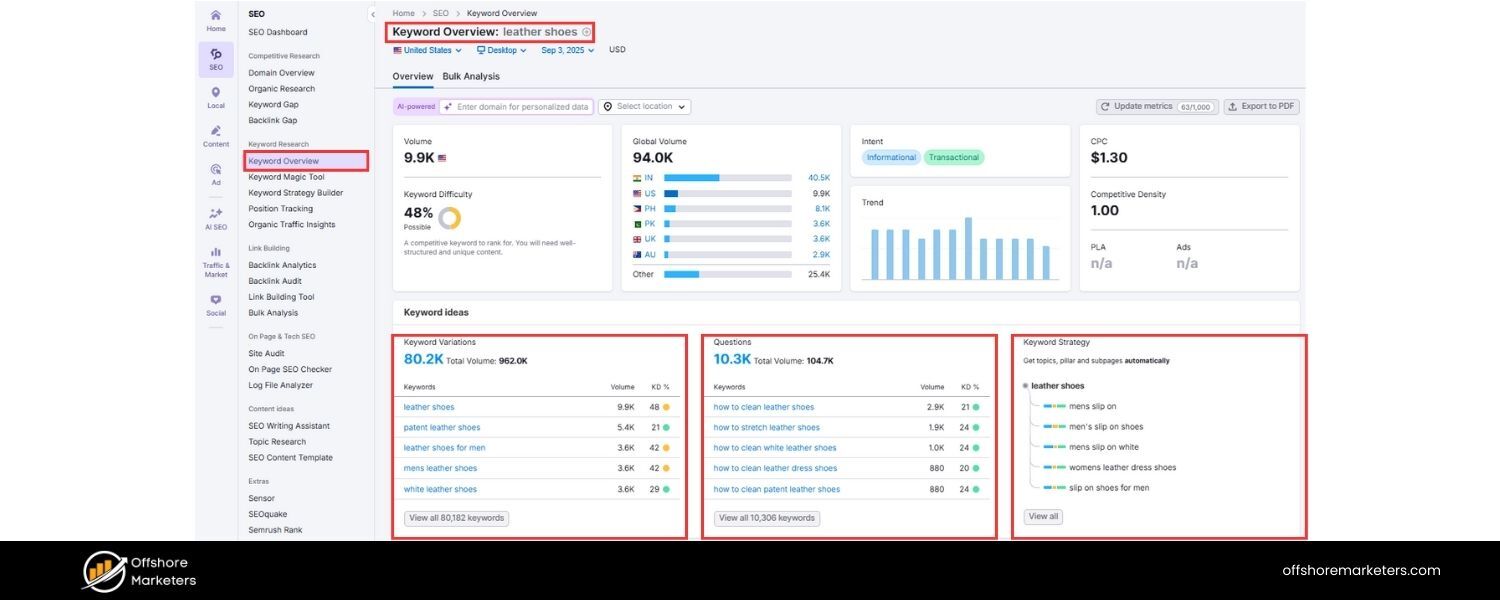Select the Ad section icon
The width and height of the screenshot is (1500, 600).
[216, 170]
